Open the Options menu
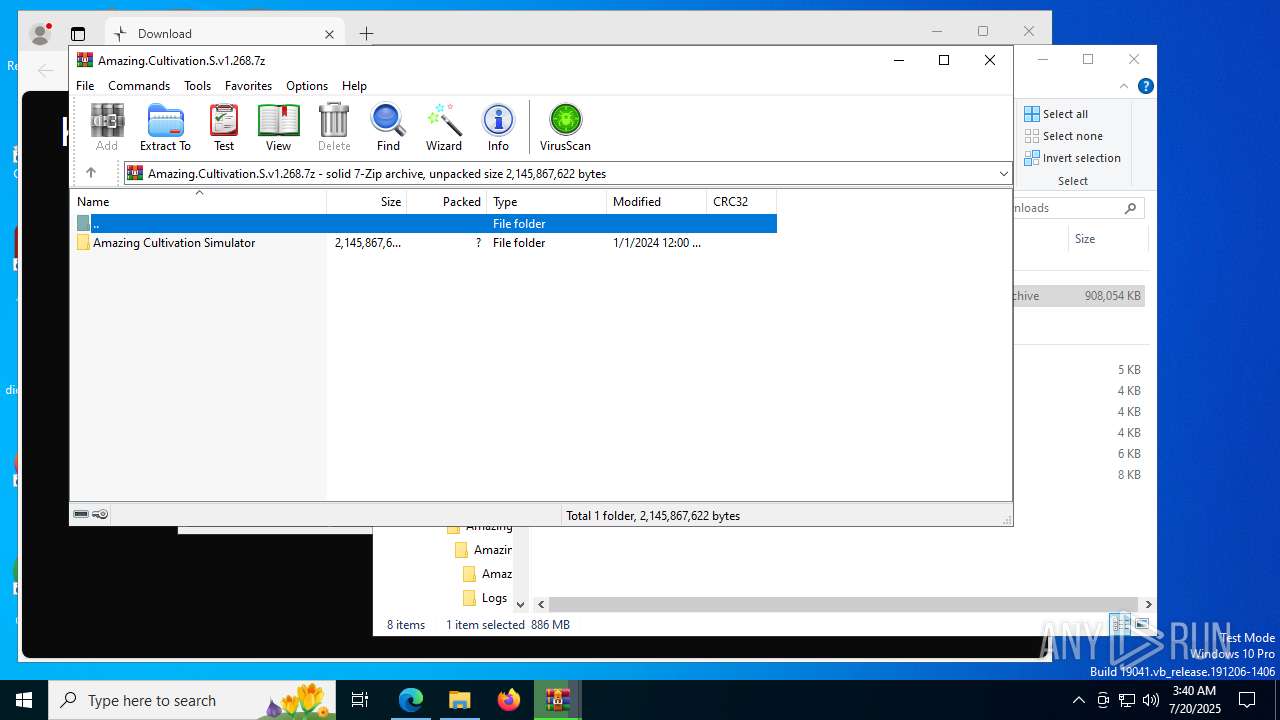This screenshot has width=1280, height=720. 307,86
